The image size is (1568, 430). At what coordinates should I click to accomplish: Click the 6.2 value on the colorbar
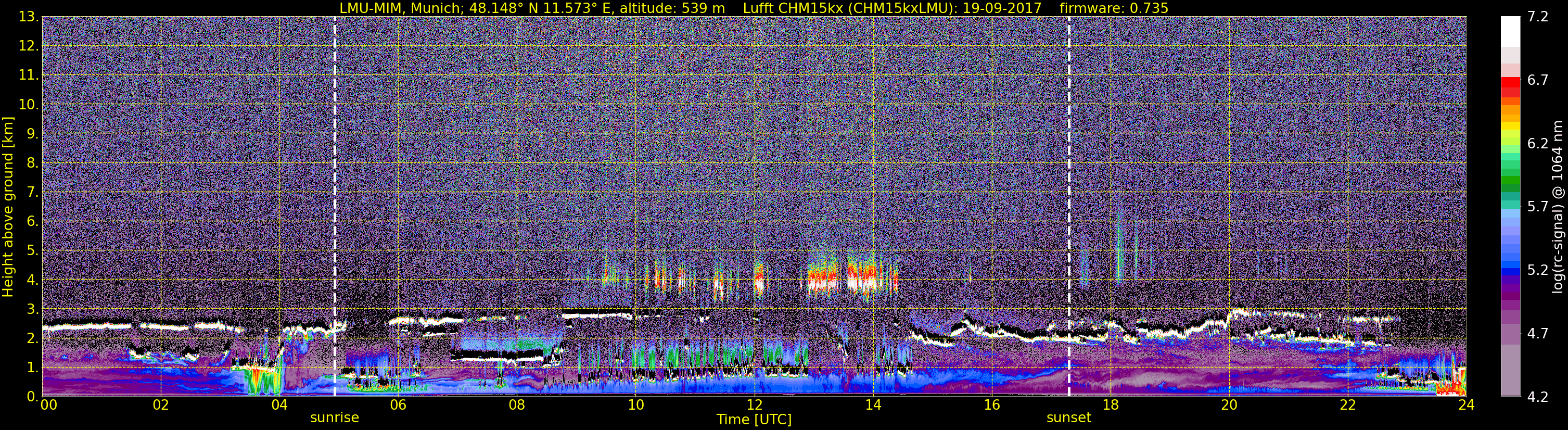click(x=1538, y=143)
